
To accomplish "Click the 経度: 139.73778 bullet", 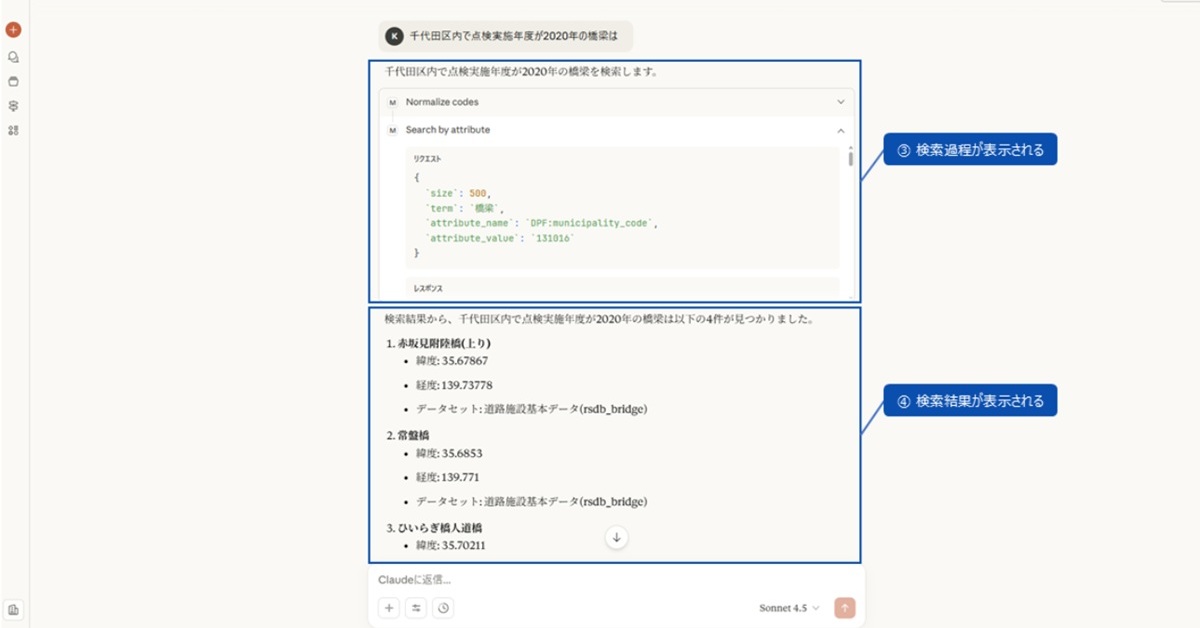I will coord(454,385).
